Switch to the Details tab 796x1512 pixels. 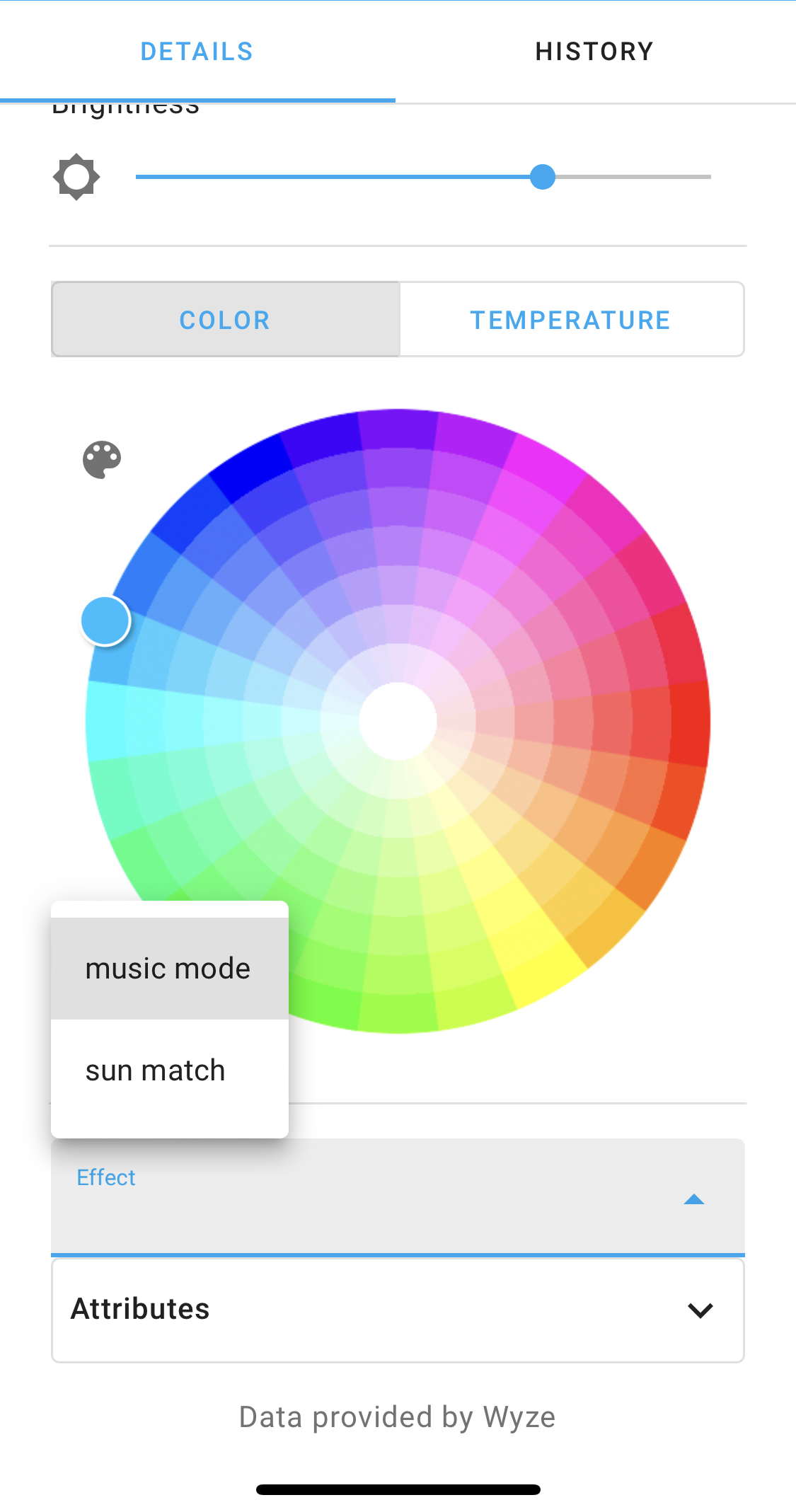coord(197,51)
